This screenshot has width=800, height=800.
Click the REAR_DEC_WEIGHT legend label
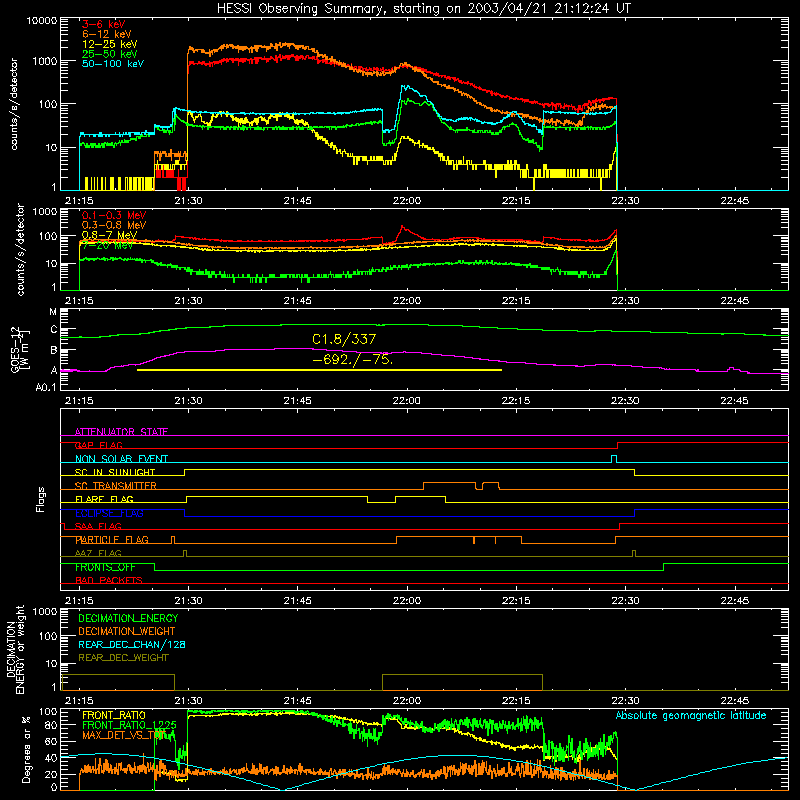pos(123,658)
